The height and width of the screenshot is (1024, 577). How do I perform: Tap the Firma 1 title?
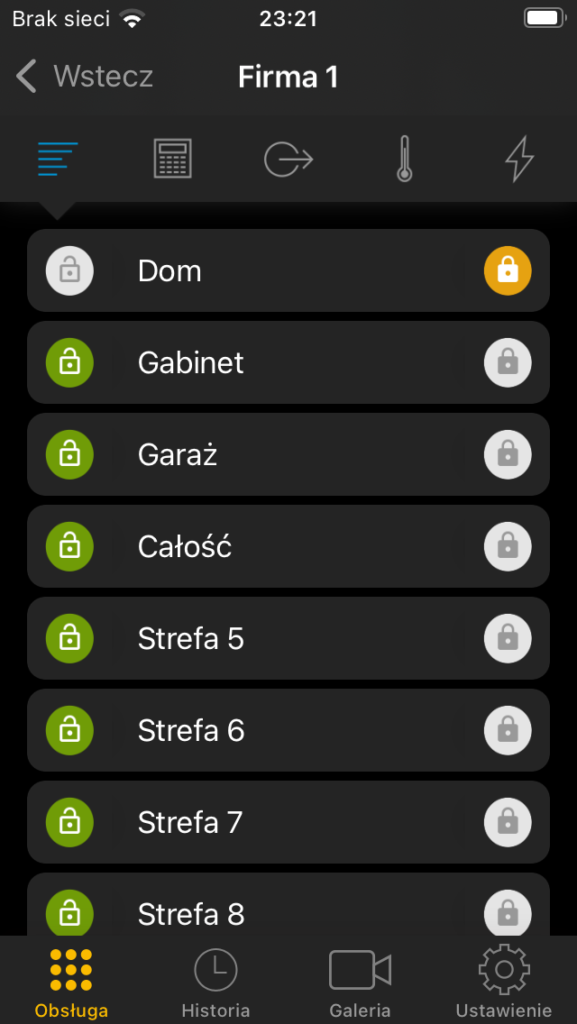[288, 77]
